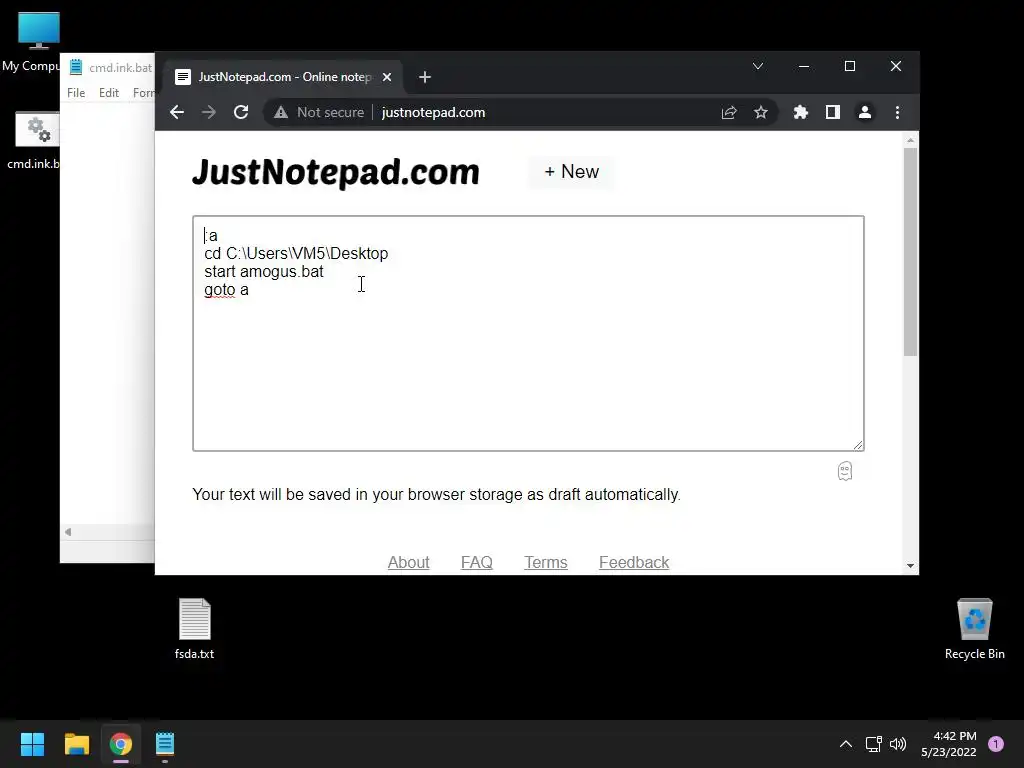The height and width of the screenshot is (768, 1024).
Task: Open the Format menu in Notepad window
Action: click(x=144, y=93)
